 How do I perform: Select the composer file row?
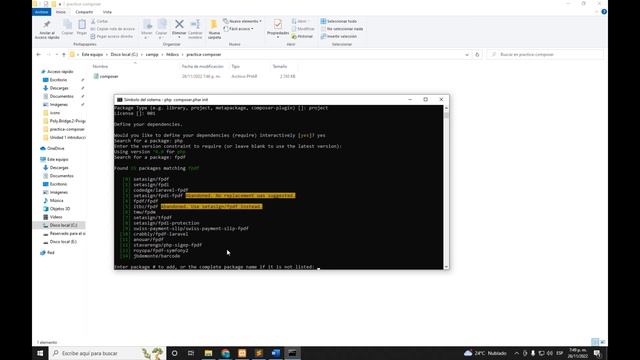point(194,76)
